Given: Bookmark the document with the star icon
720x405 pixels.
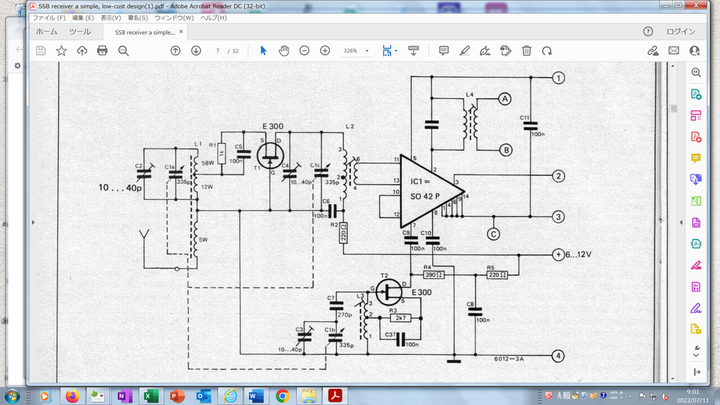Looking at the screenshot, I should pos(61,50).
